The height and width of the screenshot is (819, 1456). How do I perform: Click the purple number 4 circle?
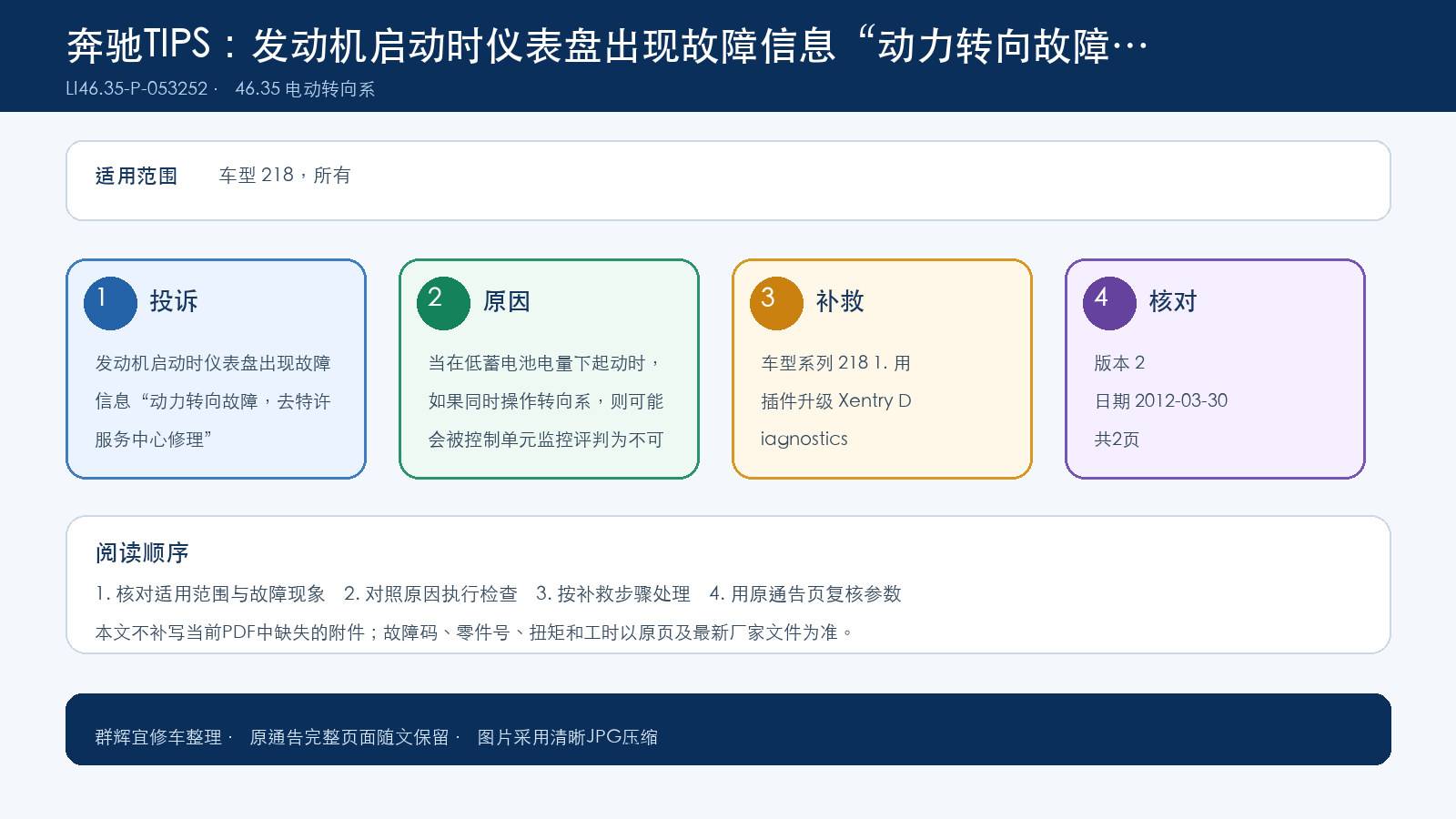point(1109,303)
